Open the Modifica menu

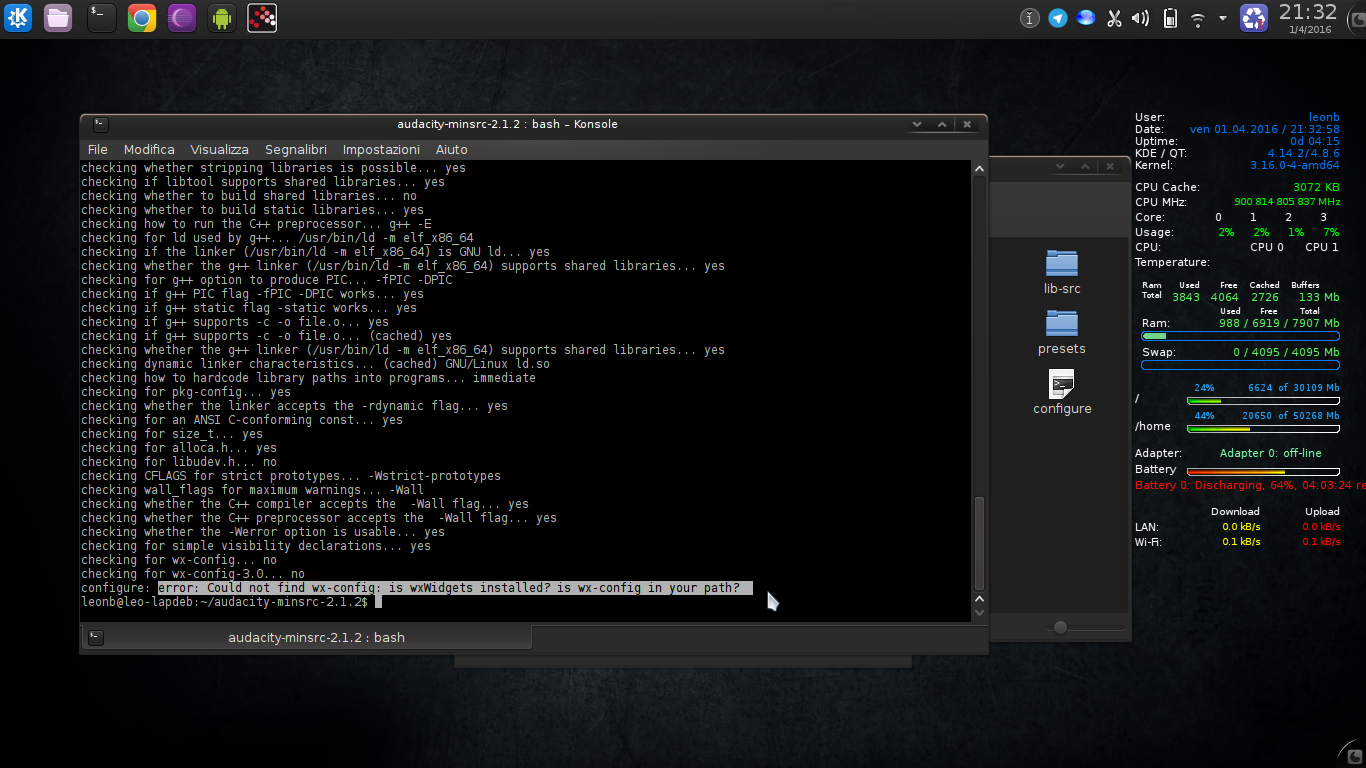click(x=149, y=149)
